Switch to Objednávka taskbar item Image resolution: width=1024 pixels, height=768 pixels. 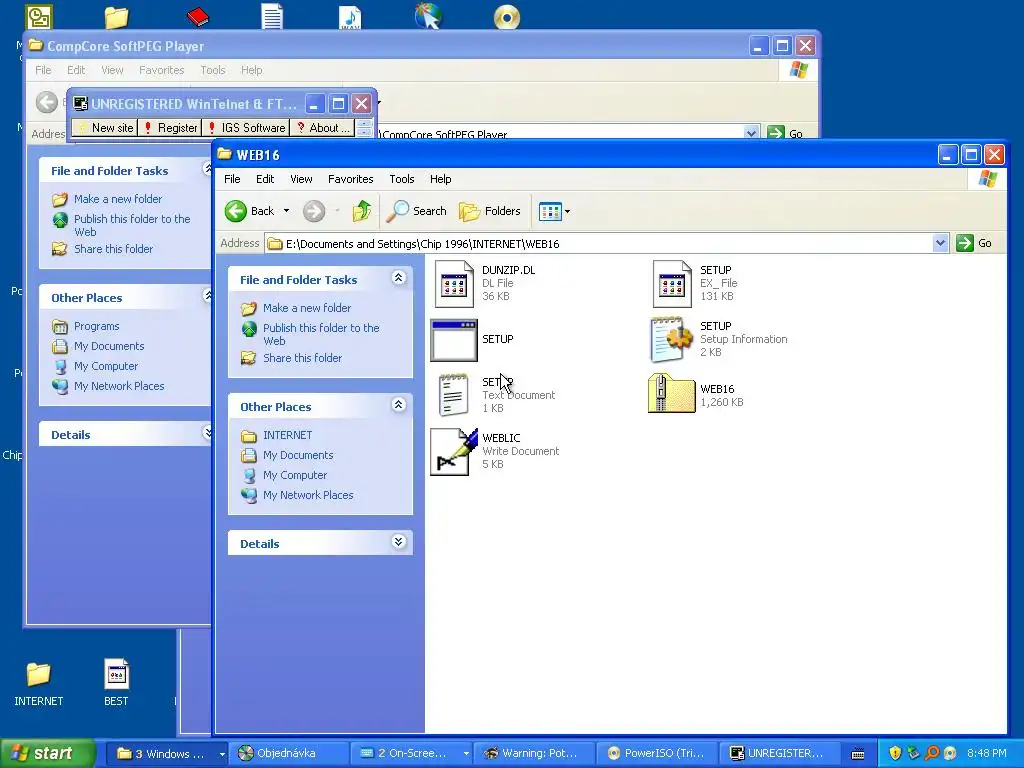click(x=291, y=754)
